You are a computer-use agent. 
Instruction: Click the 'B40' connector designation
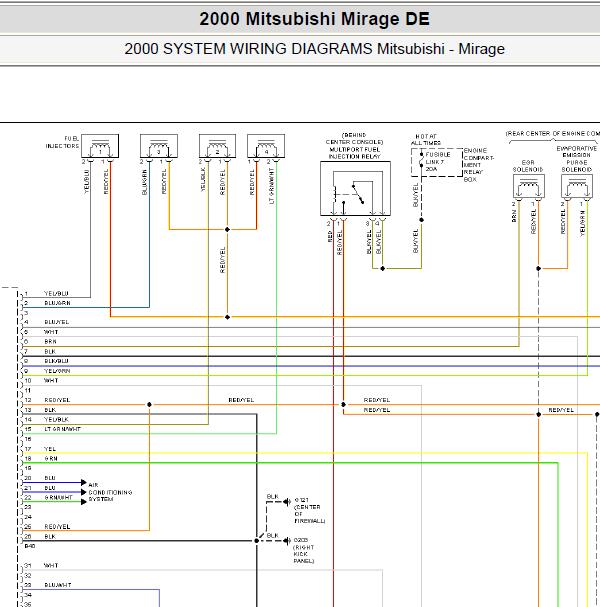pos(30,546)
